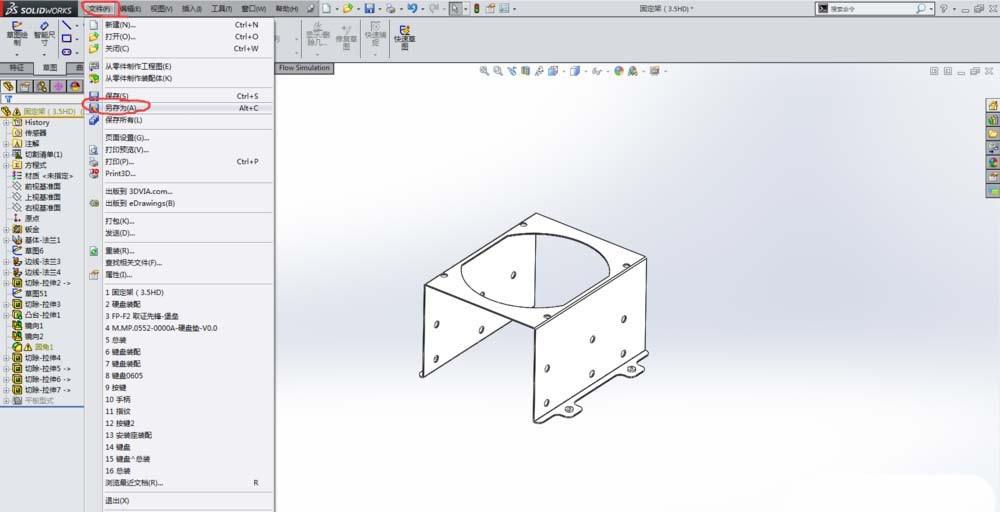Open SolidWorks Resources home tab in task pane
Image resolution: width=1000 pixels, height=512 pixels.
(x=993, y=105)
